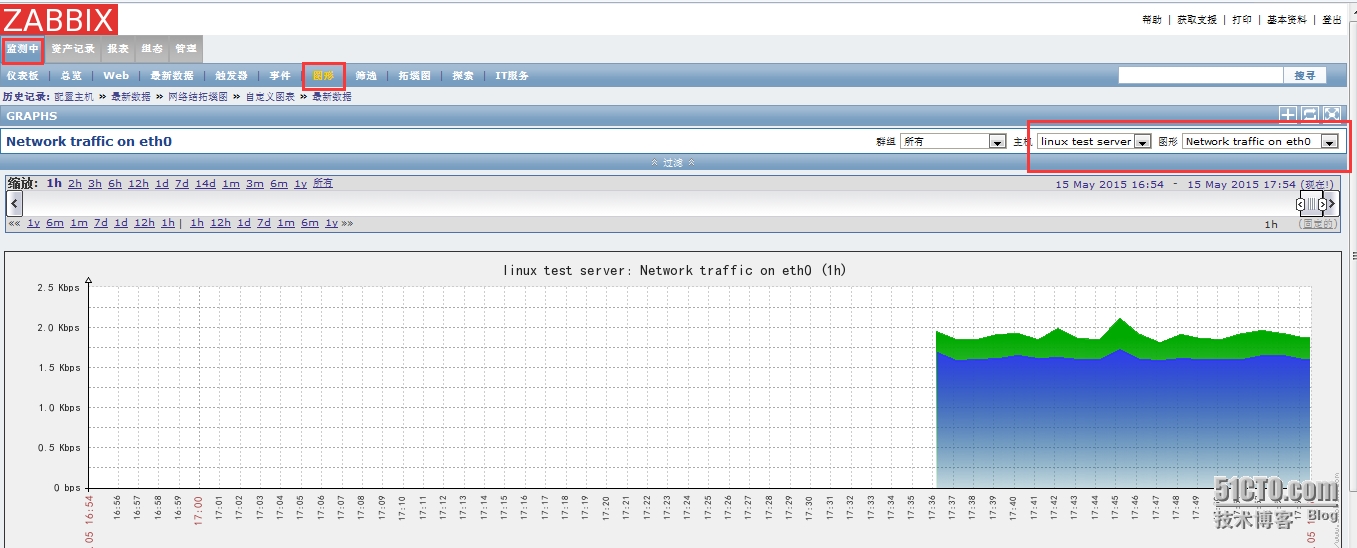The height and width of the screenshot is (548, 1357).
Task: Go to 总览 submenu
Action: (71, 75)
